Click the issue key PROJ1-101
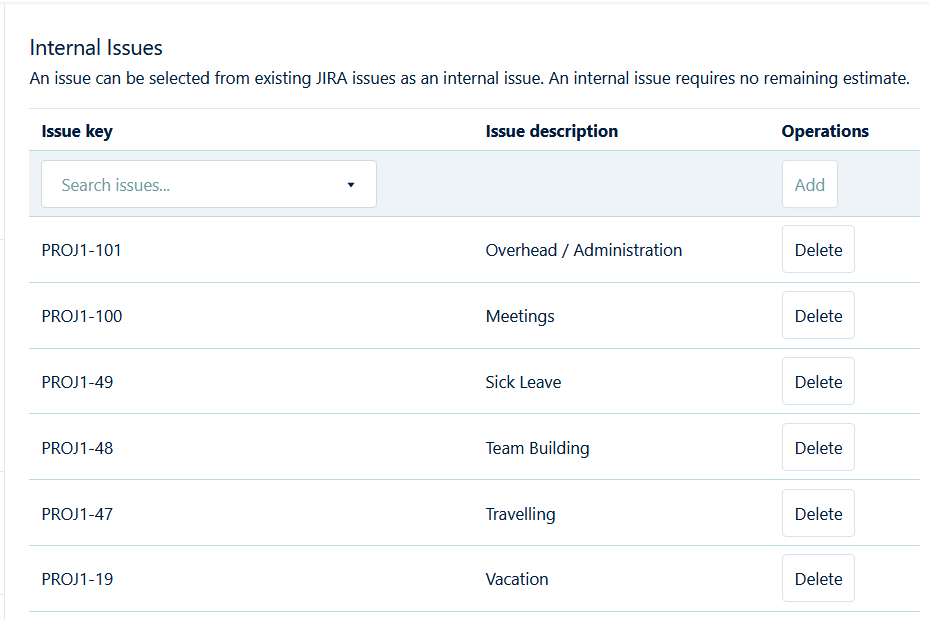Screen dimensions: 930x620 [x=82, y=250]
